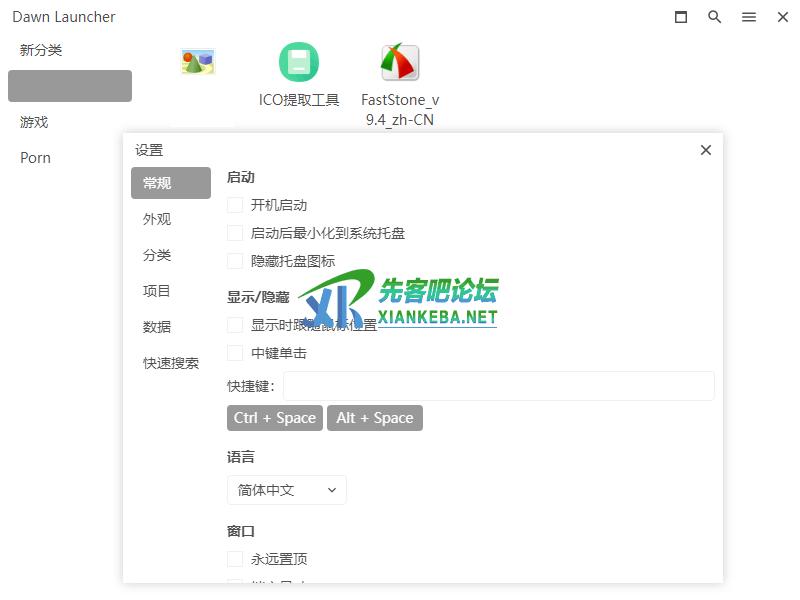800x600 pixels.
Task: Click the 快捷键 input field
Action: click(x=498, y=386)
